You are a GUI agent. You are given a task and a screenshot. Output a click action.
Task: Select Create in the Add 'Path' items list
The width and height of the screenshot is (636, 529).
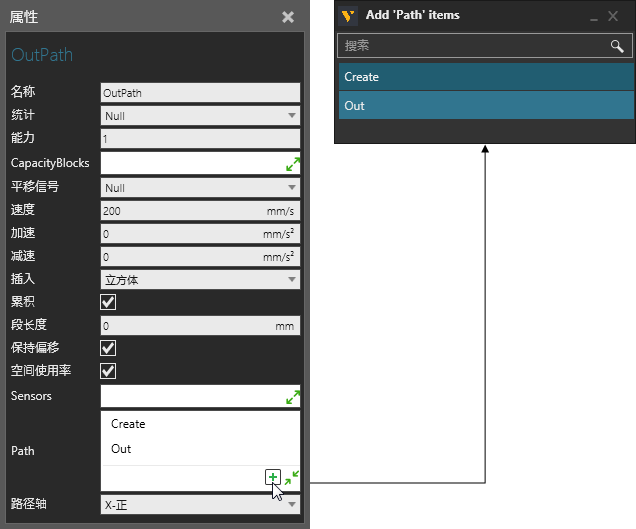pyautogui.click(x=485, y=77)
